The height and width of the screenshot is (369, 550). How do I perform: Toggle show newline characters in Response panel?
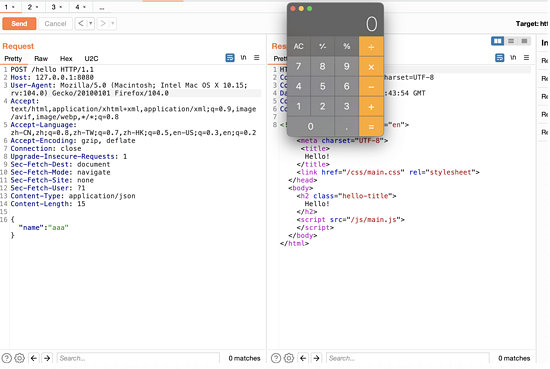[513, 58]
